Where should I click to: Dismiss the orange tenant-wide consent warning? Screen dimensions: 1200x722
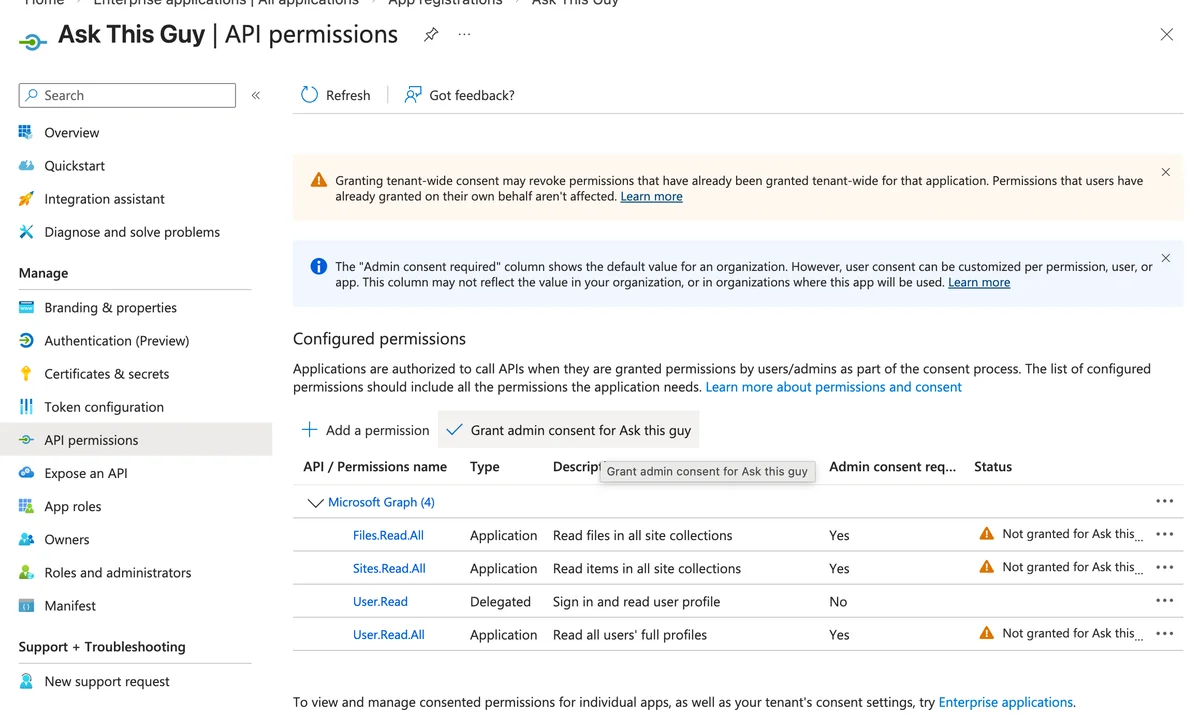point(1165,172)
